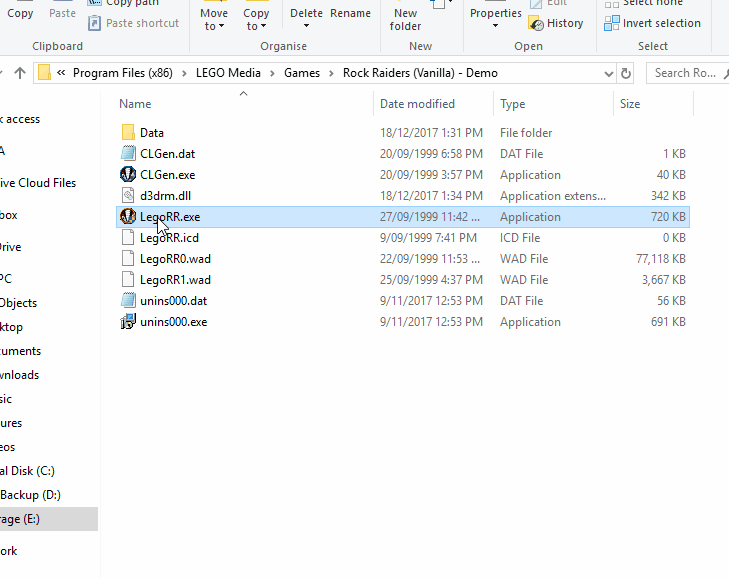
Task: Expand arrow after Program Files (x86)
Action: point(184,73)
